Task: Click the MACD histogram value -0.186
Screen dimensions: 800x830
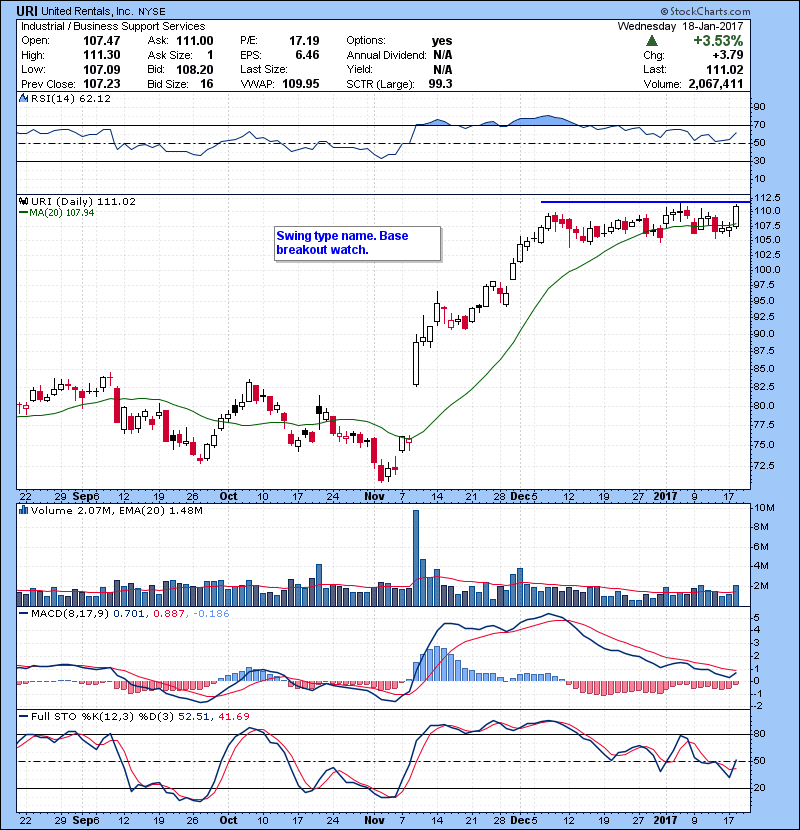Action: pyautogui.click(x=211, y=614)
